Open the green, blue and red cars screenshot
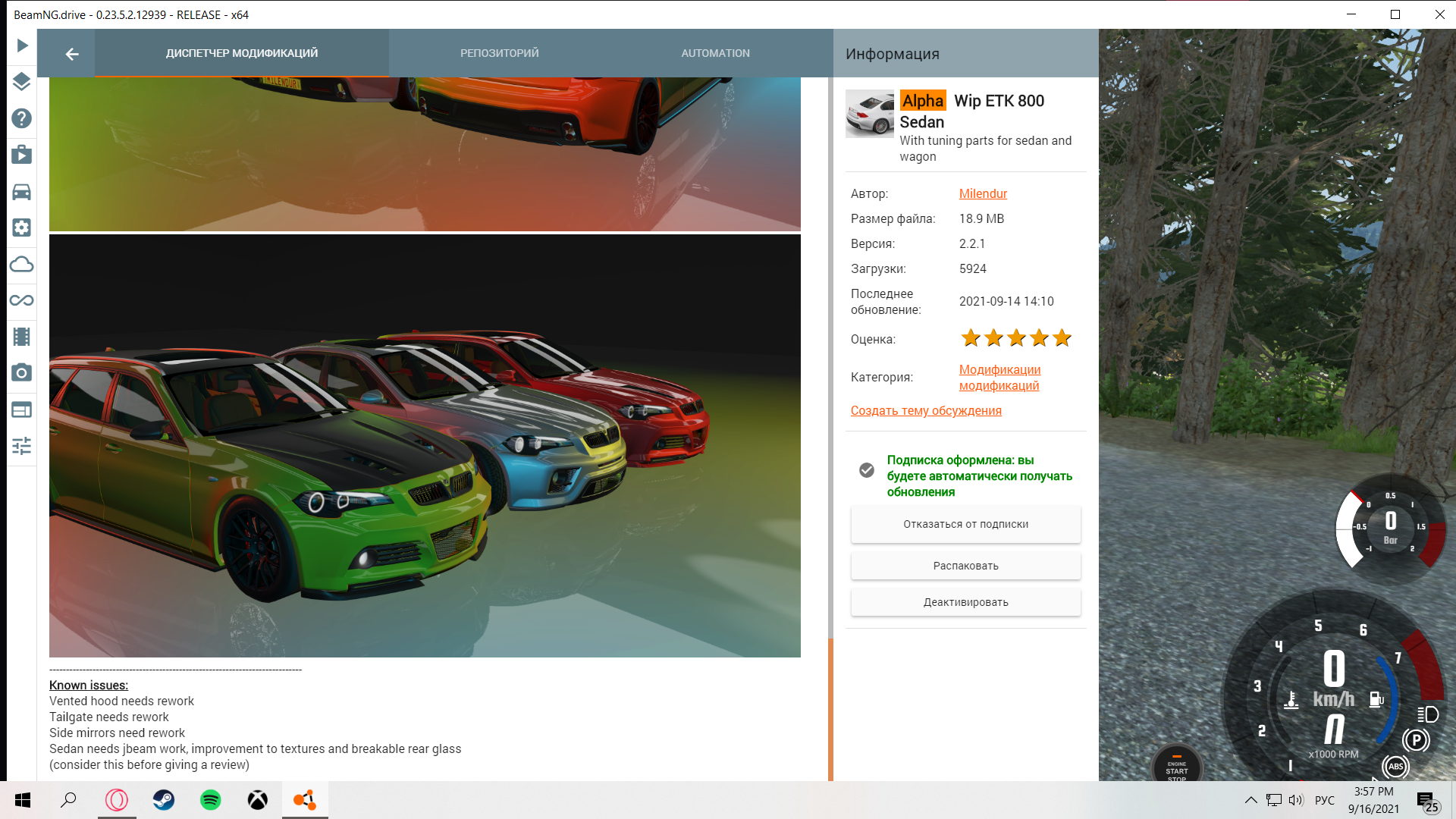This screenshot has width=1456, height=819. pyautogui.click(x=425, y=446)
